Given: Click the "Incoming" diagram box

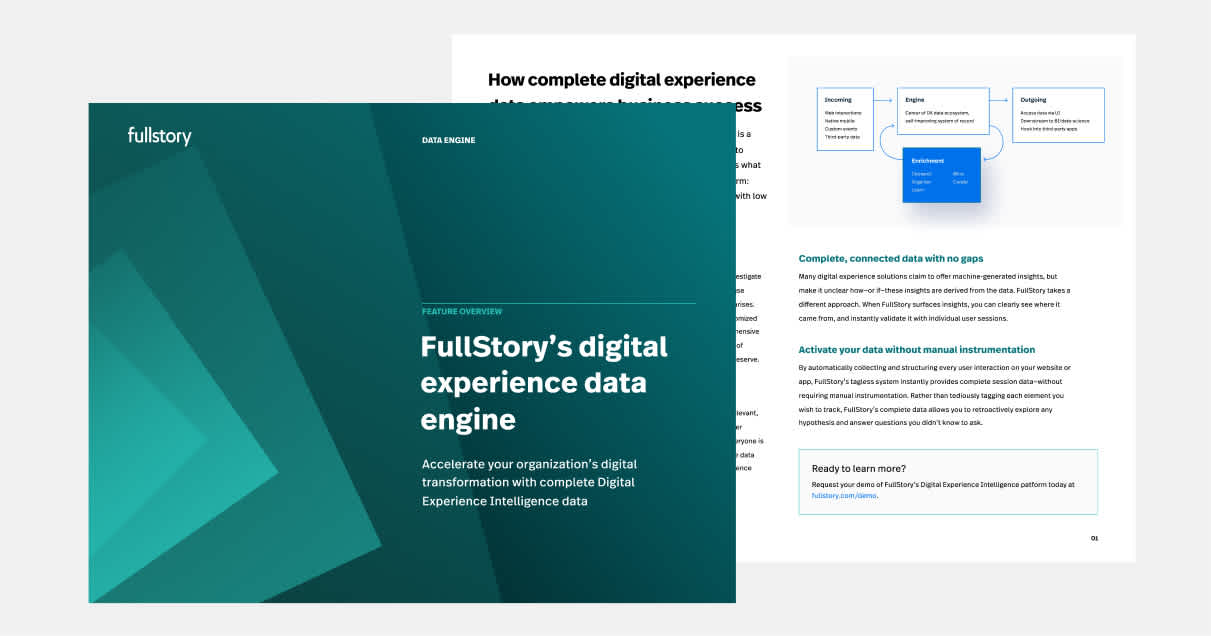Looking at the screenshot, I should [x=845, y=120].
